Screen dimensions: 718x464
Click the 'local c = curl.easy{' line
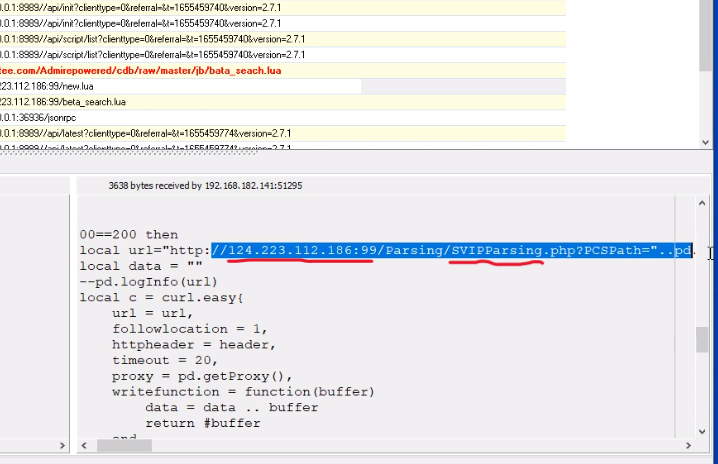[161, 297]
